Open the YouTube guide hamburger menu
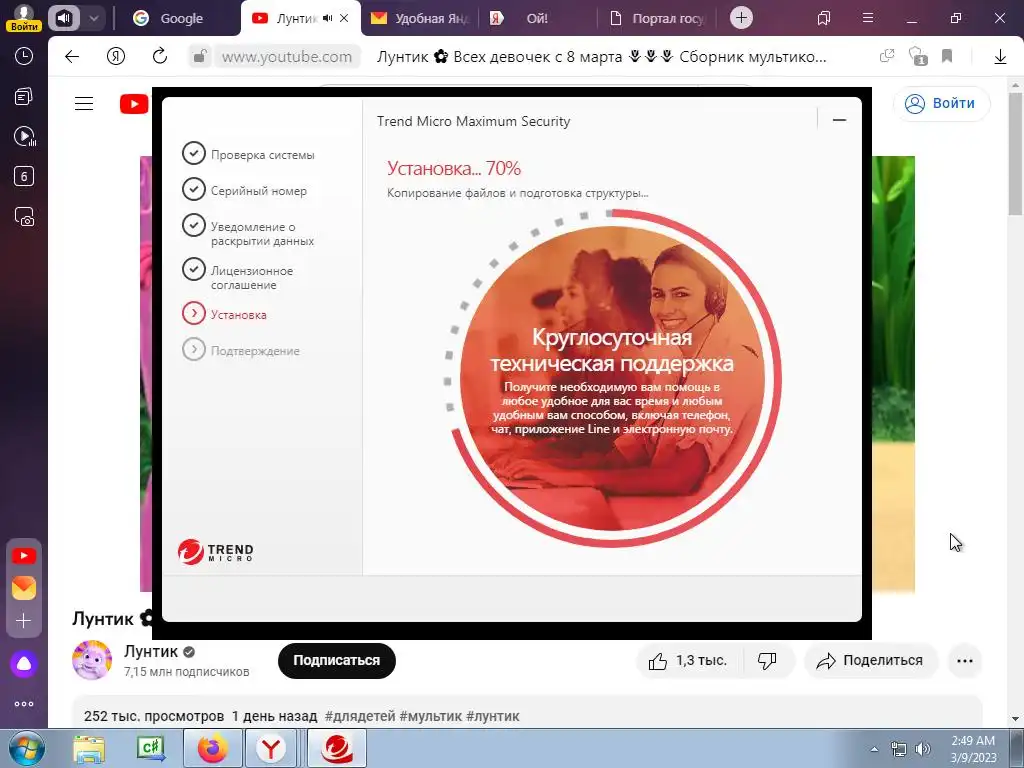 click(84, 103)
